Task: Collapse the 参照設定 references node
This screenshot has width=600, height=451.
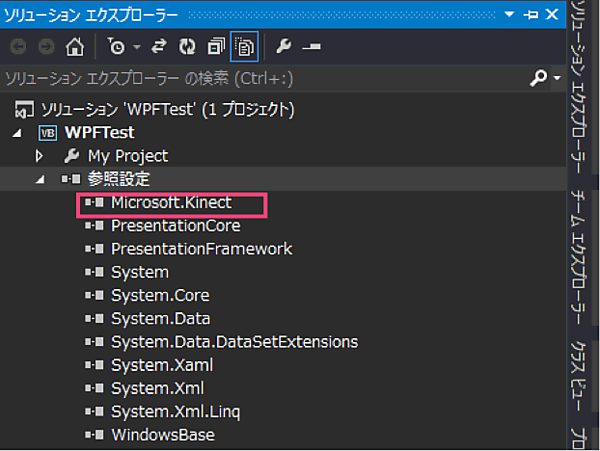Action: coord(40,179)
